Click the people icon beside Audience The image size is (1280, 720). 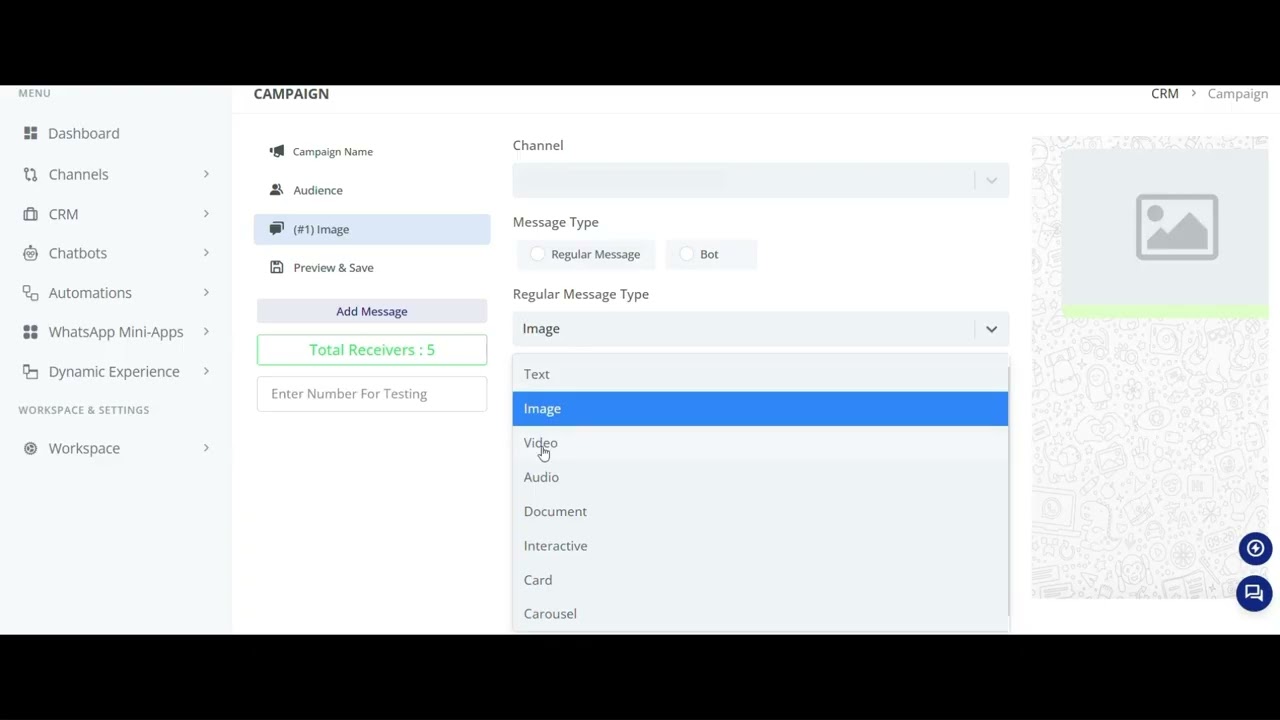click(277, 190)
